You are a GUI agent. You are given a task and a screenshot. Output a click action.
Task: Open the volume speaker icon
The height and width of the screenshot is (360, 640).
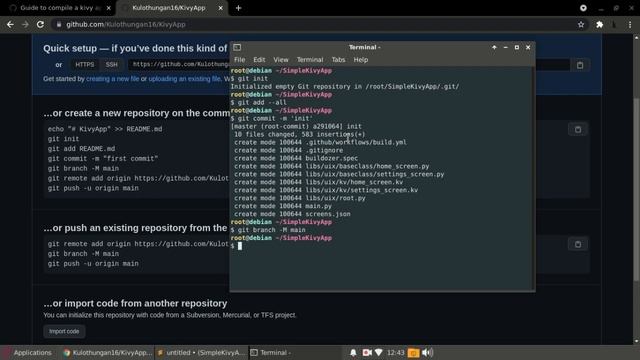pos(427,353)
